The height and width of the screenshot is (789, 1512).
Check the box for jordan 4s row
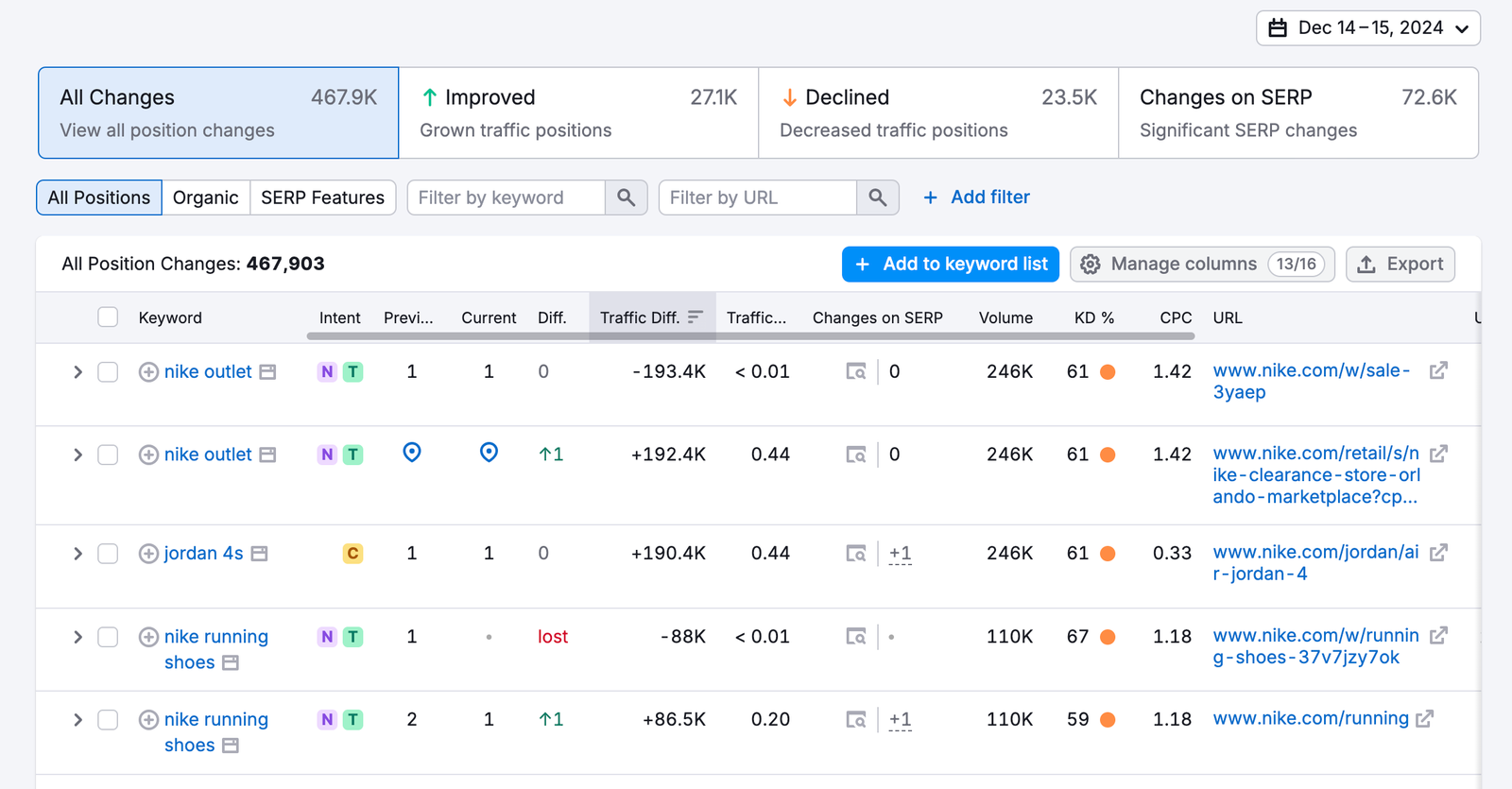click(108, 554)
